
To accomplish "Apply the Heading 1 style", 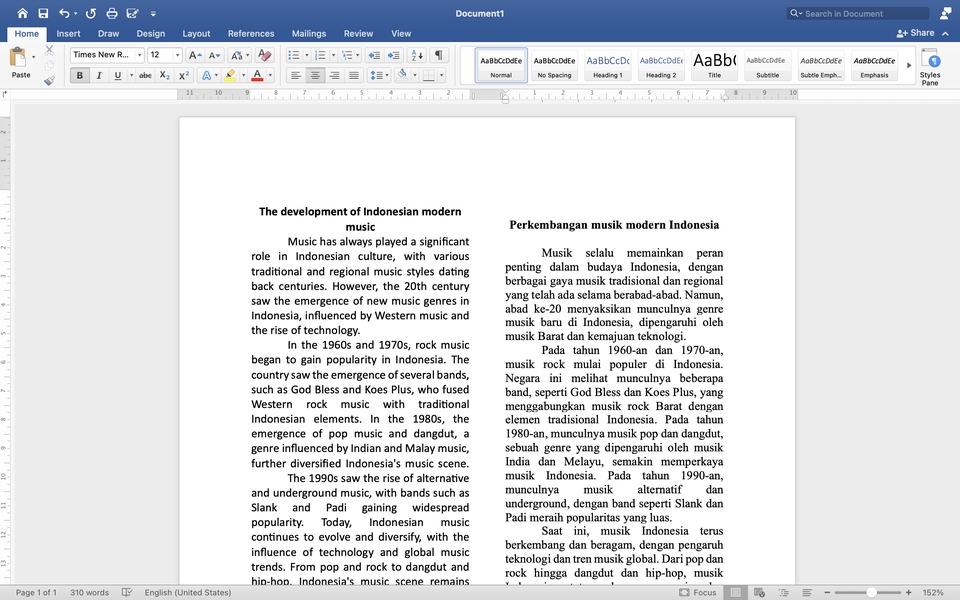I will [x=608, y=66].
